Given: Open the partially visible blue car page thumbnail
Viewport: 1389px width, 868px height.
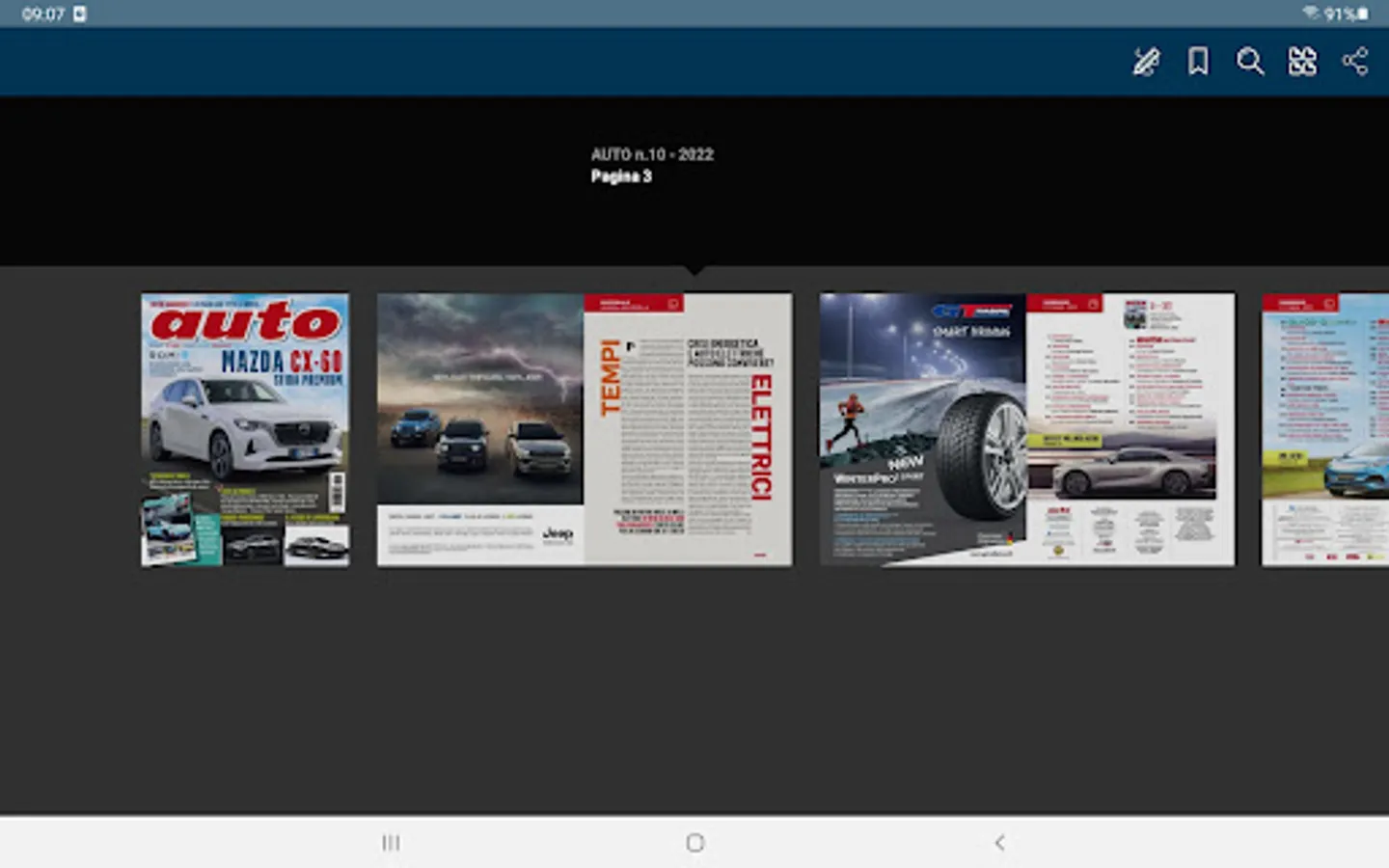Looking at the screenshot, I should coord(1325,430).
